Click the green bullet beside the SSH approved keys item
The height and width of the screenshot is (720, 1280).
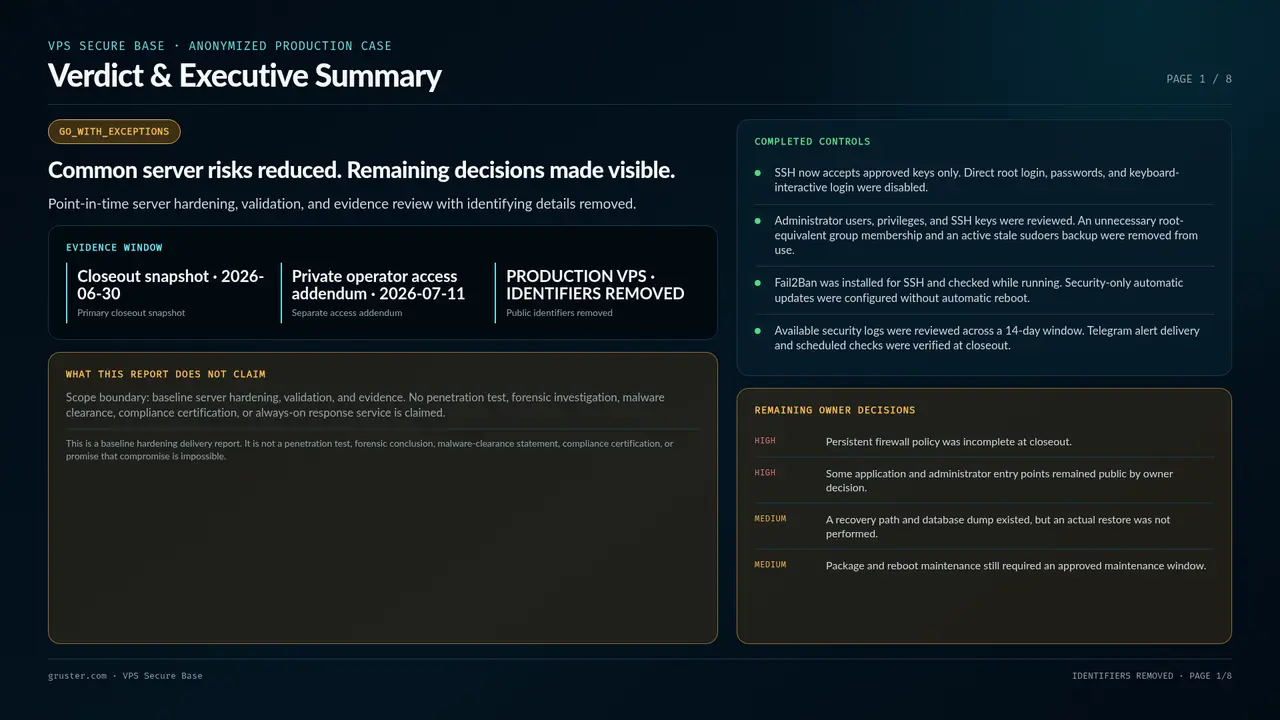coord(758,173)
